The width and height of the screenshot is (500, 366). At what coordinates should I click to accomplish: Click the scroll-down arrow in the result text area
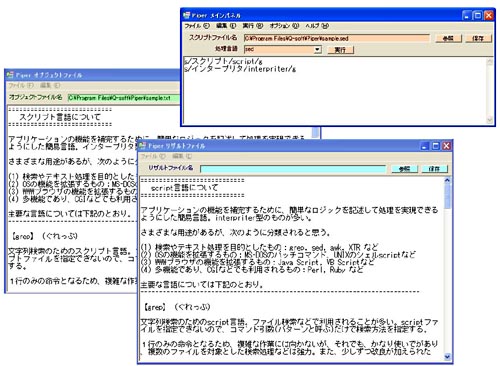(447, 357)
